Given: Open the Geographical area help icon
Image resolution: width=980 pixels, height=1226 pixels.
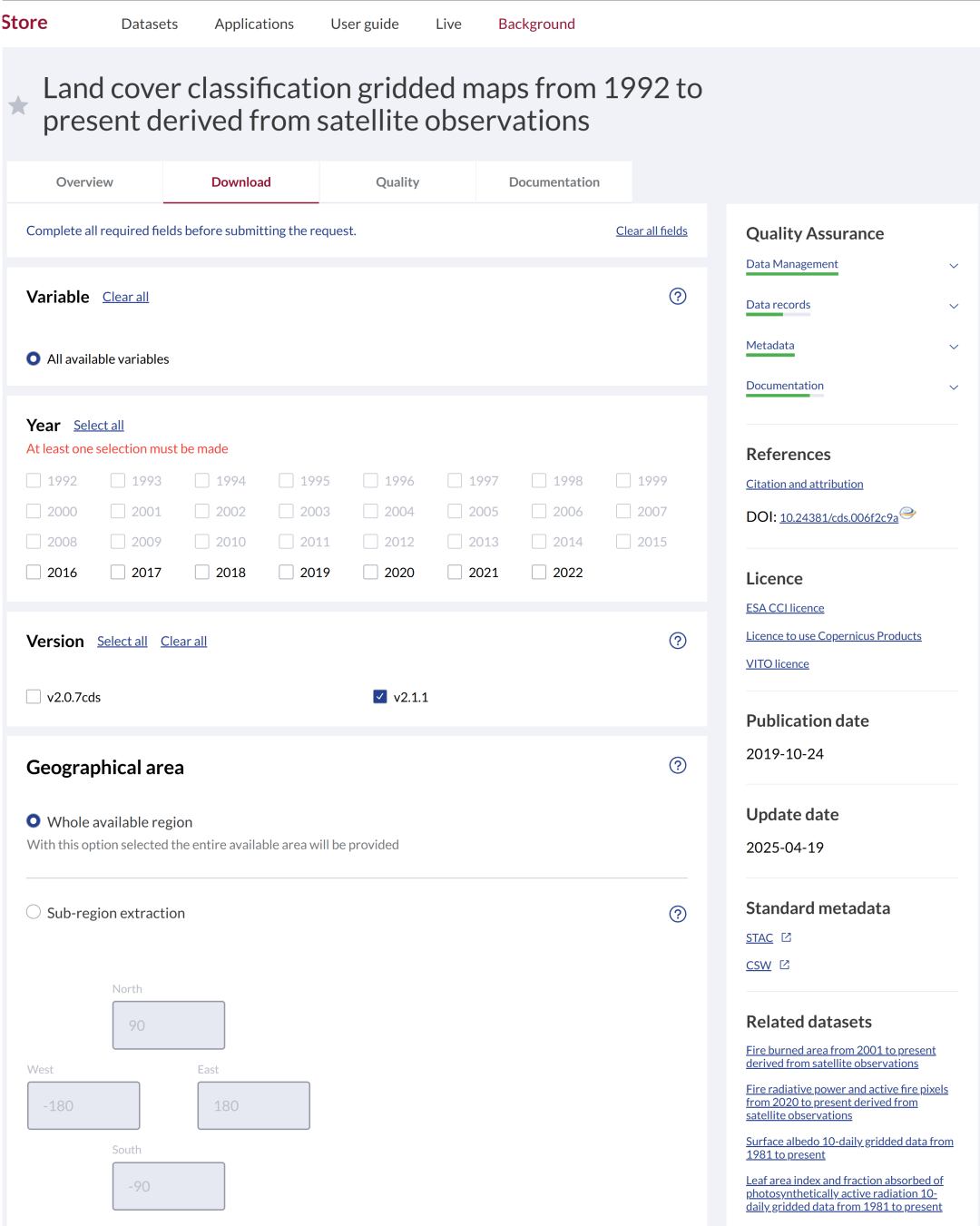Looking at the screenshot, I should [678, 766].
